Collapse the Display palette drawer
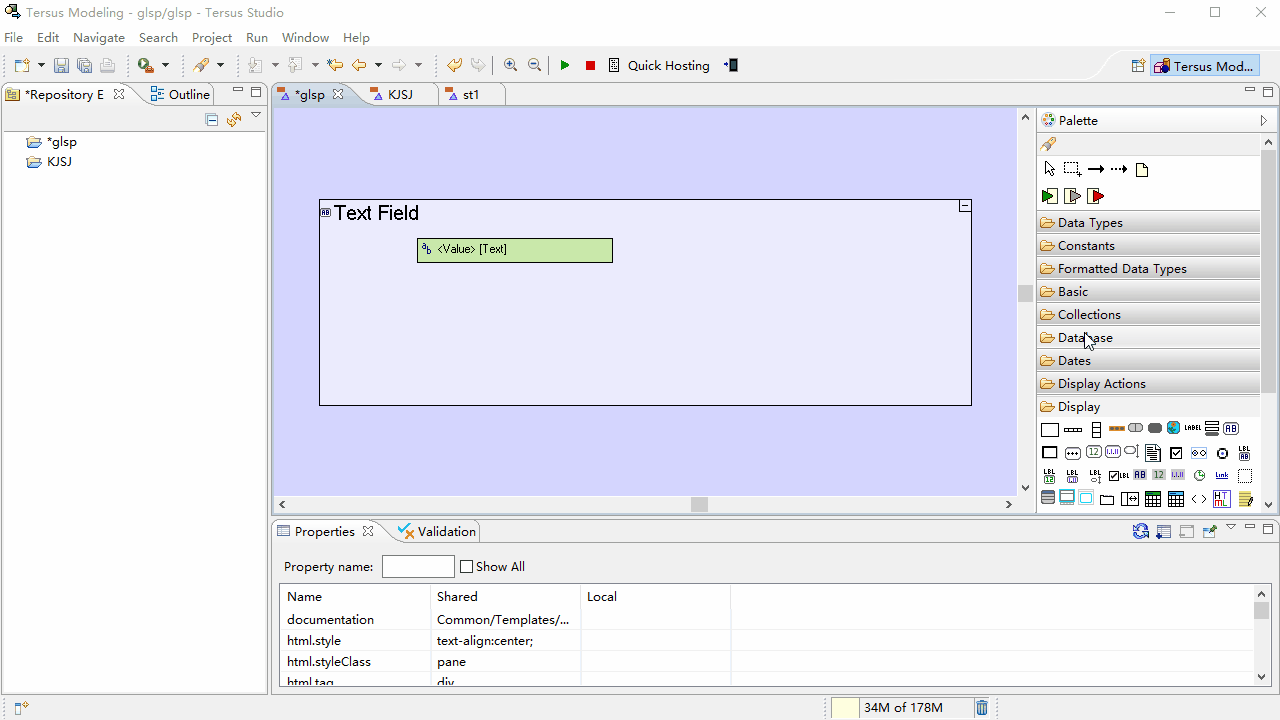 [1149, 406]
